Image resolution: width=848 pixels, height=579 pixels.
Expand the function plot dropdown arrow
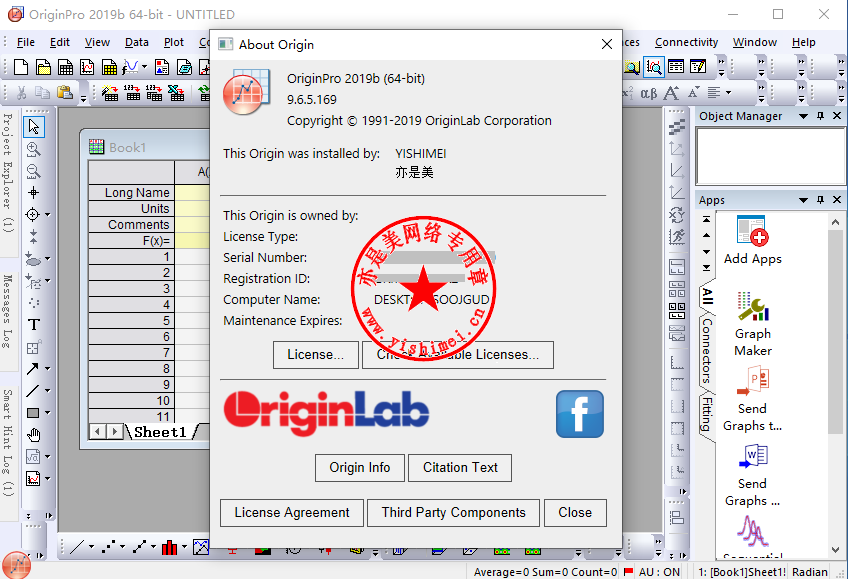pos(144,67)
